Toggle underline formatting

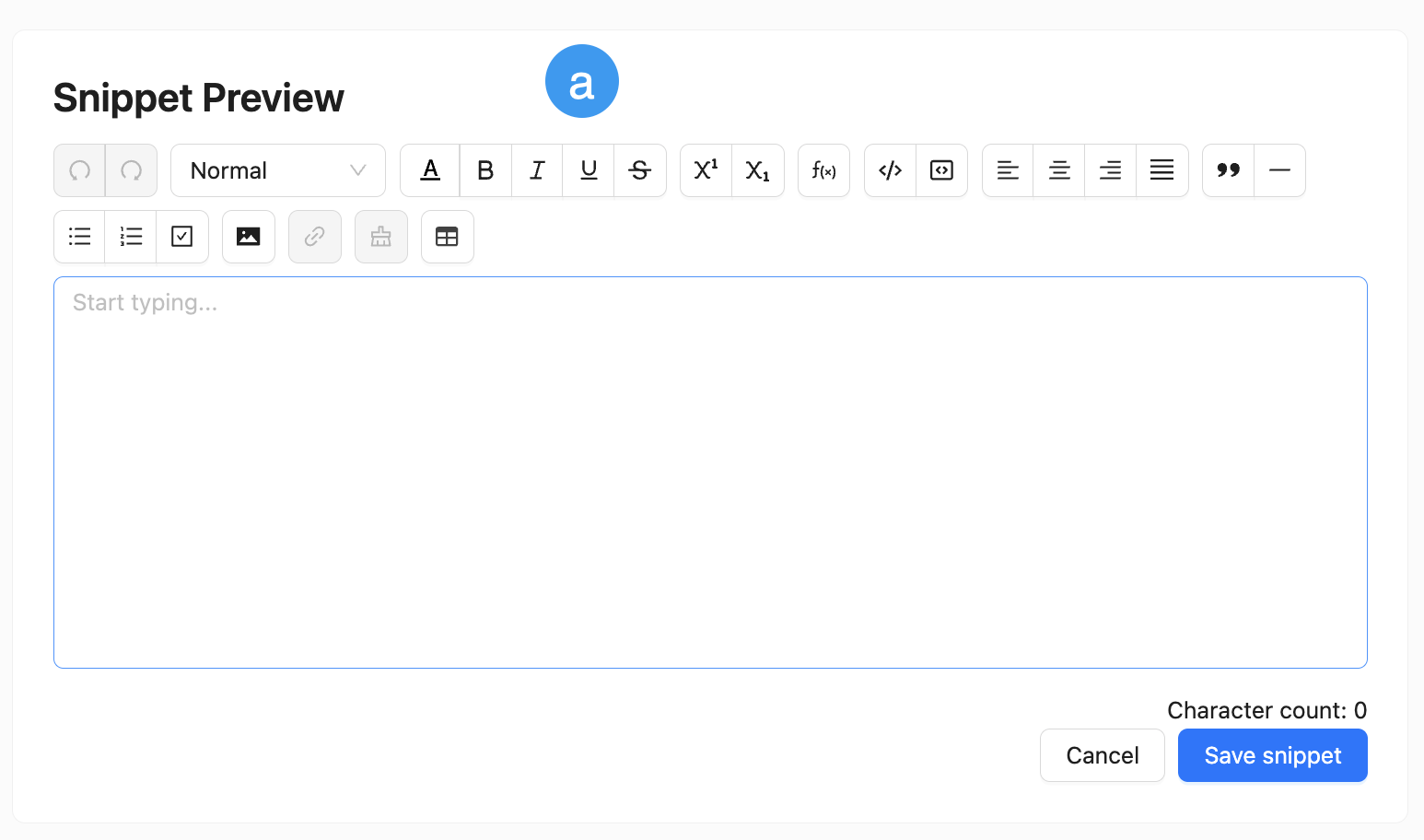tap(589, 170)
